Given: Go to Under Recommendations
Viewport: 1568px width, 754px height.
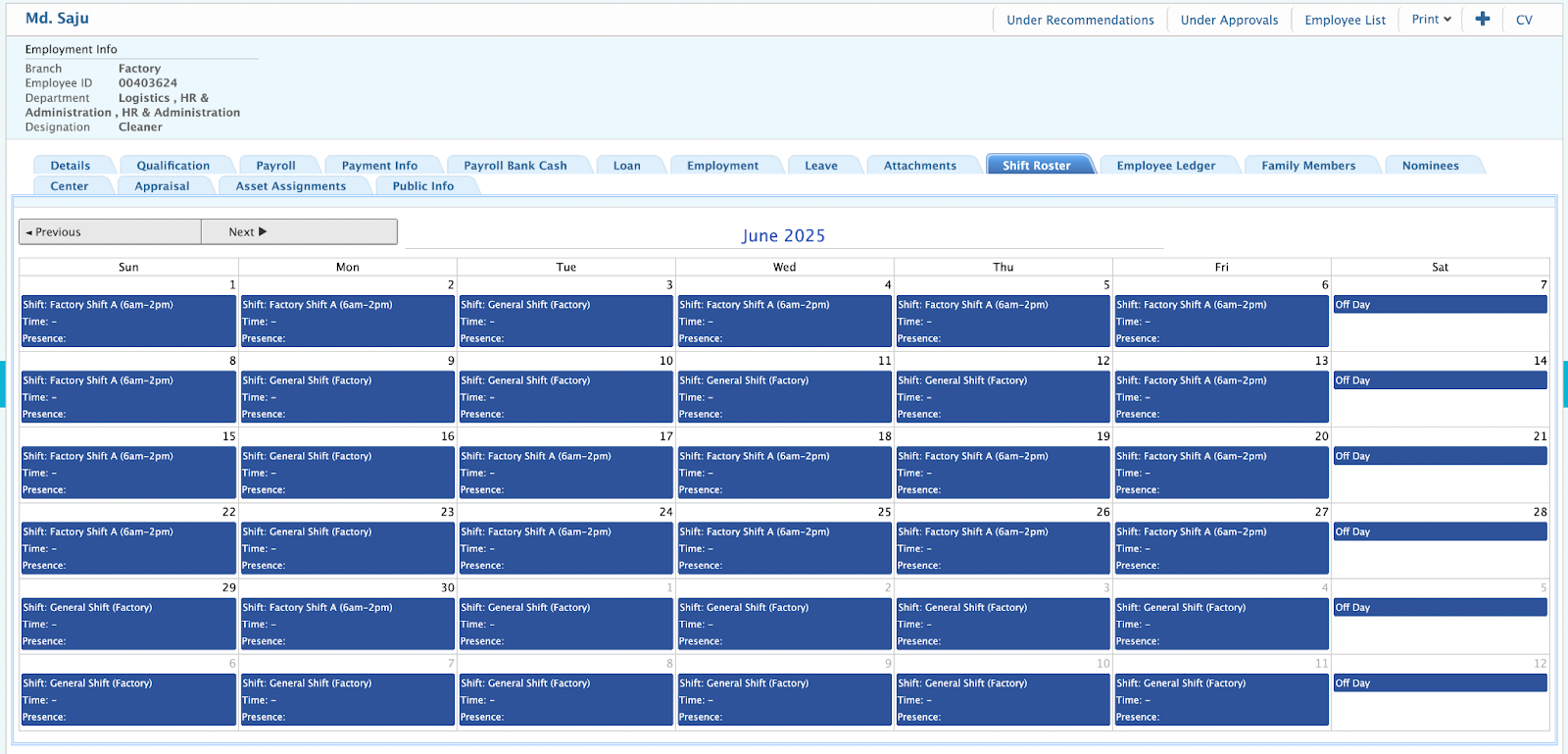Looking at the screenshot, I should click(1080, 20).
